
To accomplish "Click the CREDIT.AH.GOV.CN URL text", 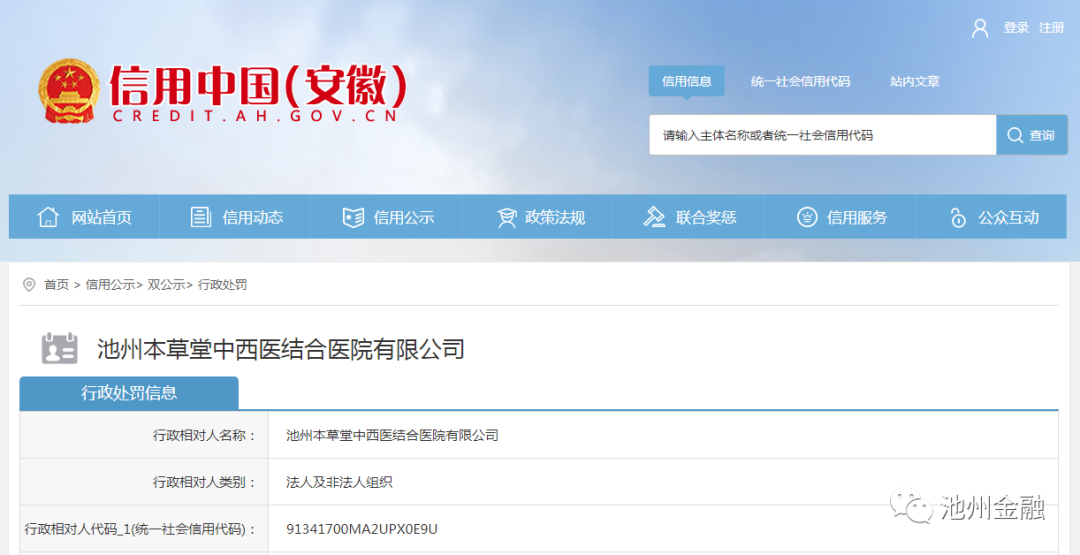I will point(255,116).
